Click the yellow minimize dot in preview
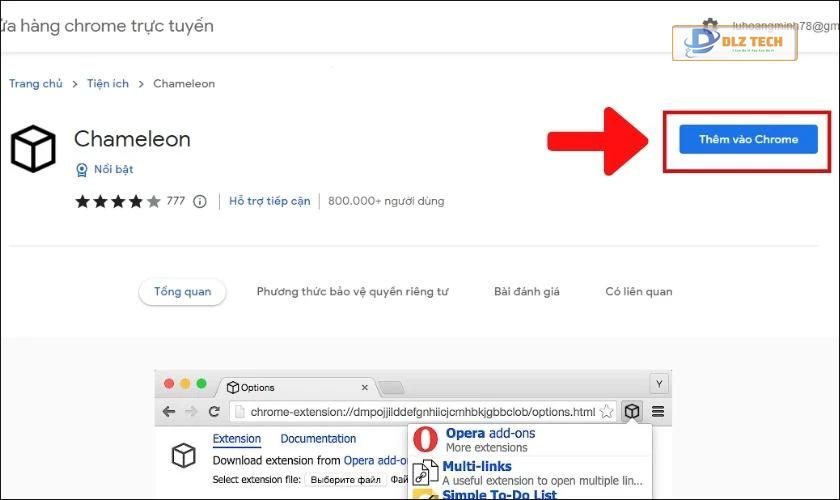Viewport: 840px width, 500px height. coord(185,384)
